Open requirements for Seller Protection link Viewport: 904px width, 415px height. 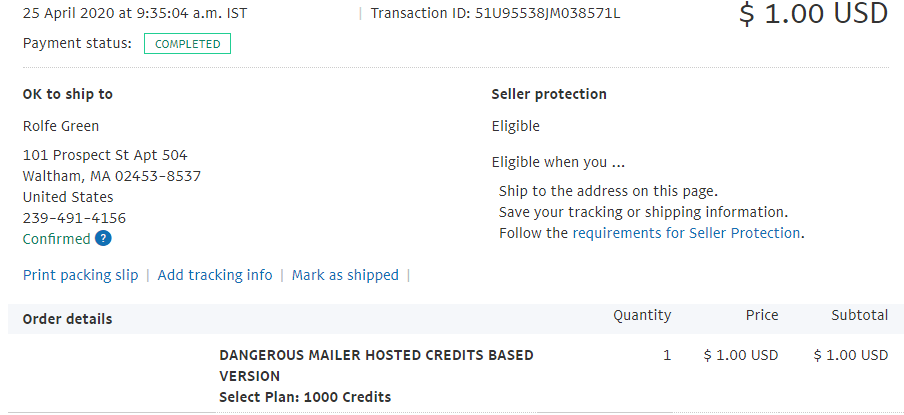pyautogui.click(x=686, y=233)
